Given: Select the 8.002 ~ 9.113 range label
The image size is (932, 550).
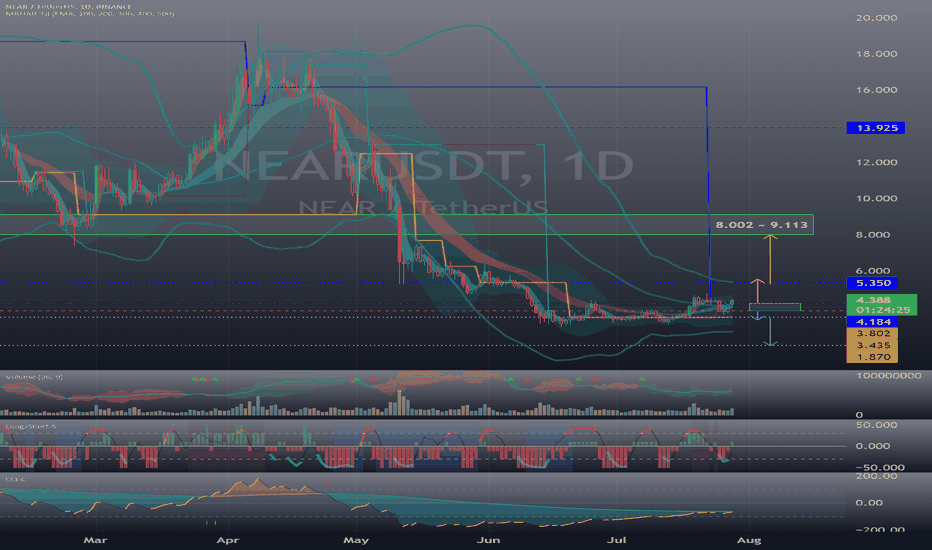Looking at the screenshot, I should click(761, 225).
